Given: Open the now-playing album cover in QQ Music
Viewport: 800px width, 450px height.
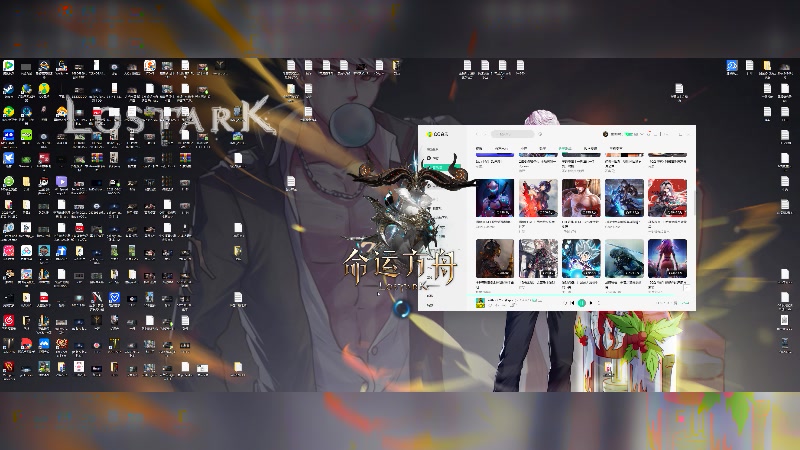Looking at the screenshot, I should tap(480, 303).
